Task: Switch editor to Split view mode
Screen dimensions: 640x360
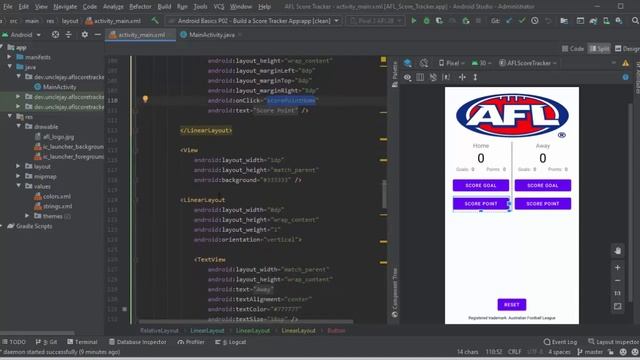Action: click(599, 49)
